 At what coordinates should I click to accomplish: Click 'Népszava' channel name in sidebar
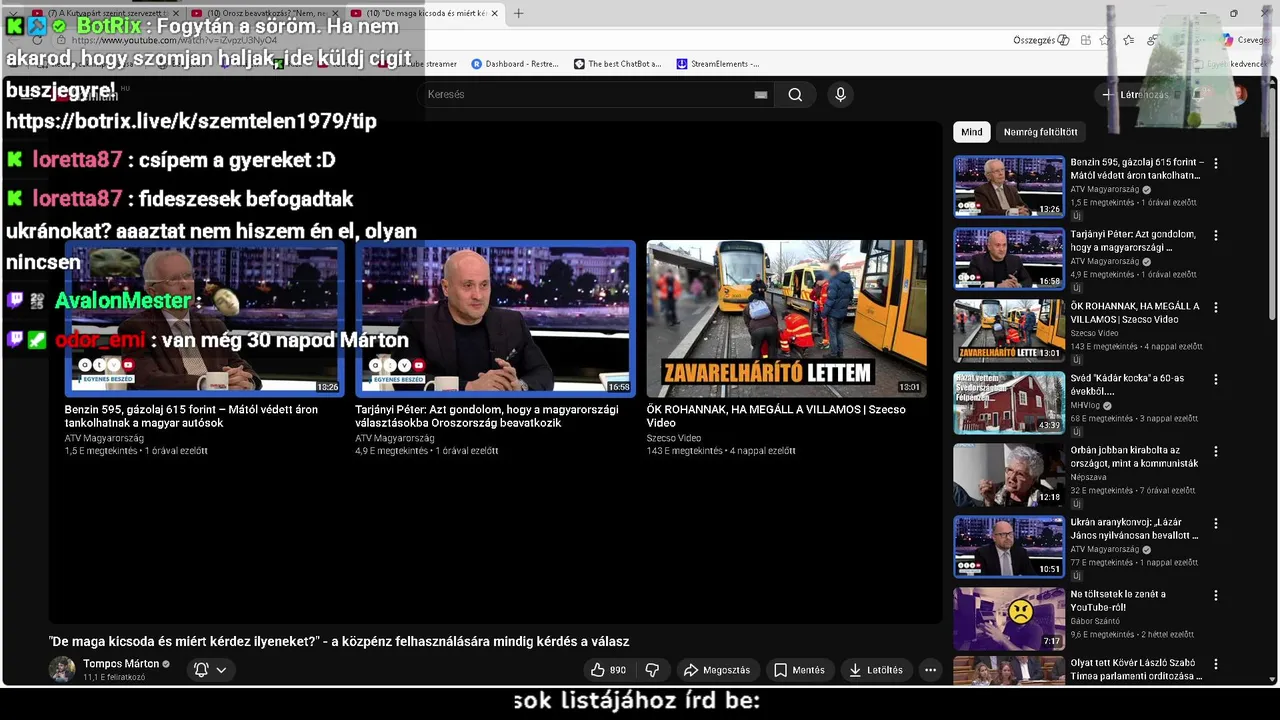click(1088, 477)
